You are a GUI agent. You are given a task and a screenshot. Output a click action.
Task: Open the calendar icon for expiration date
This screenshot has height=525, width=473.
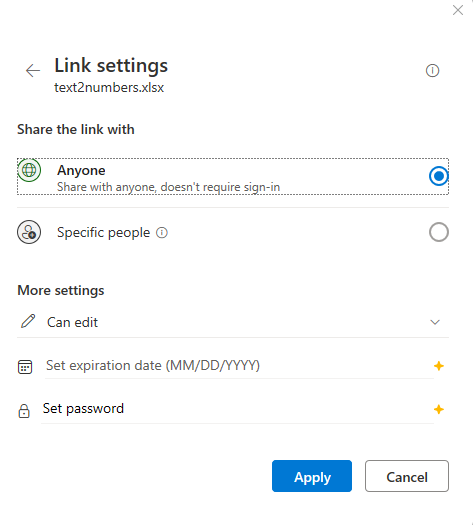pyautogui.click(x=25, y=367)
